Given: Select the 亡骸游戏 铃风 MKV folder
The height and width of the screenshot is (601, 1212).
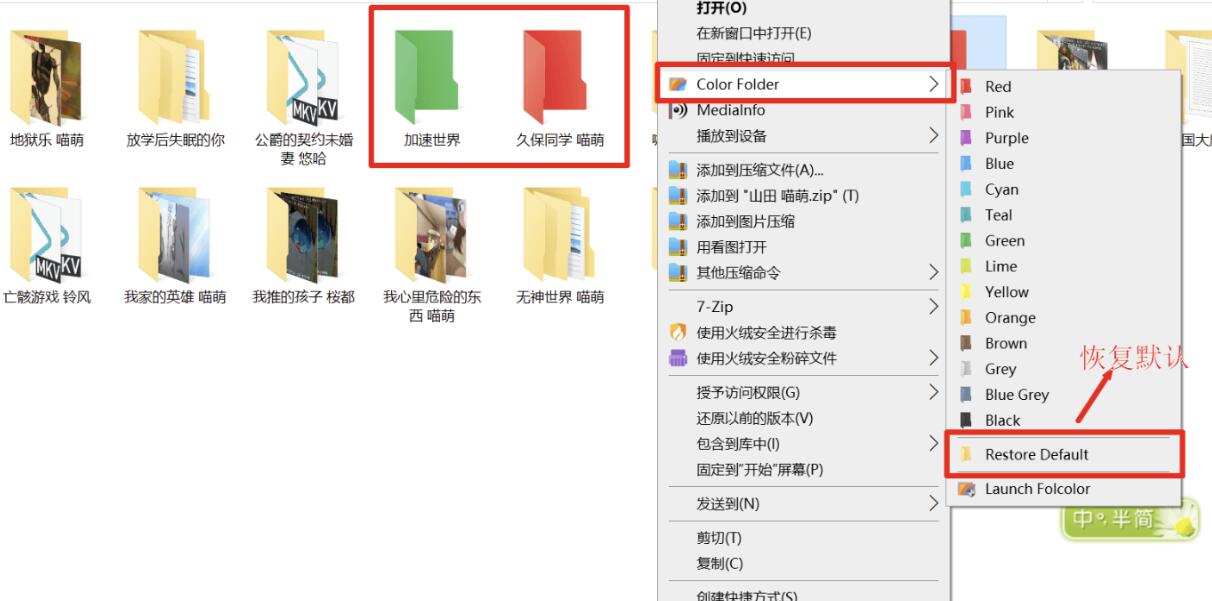Looking at the screenshot, I should coord(45,234).
